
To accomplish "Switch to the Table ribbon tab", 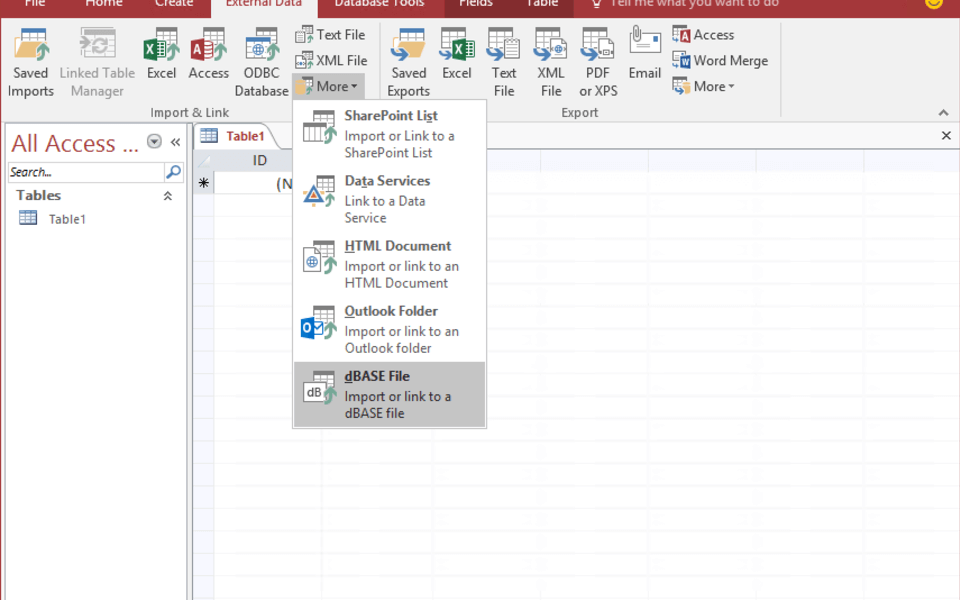I will tap(542, 5).
